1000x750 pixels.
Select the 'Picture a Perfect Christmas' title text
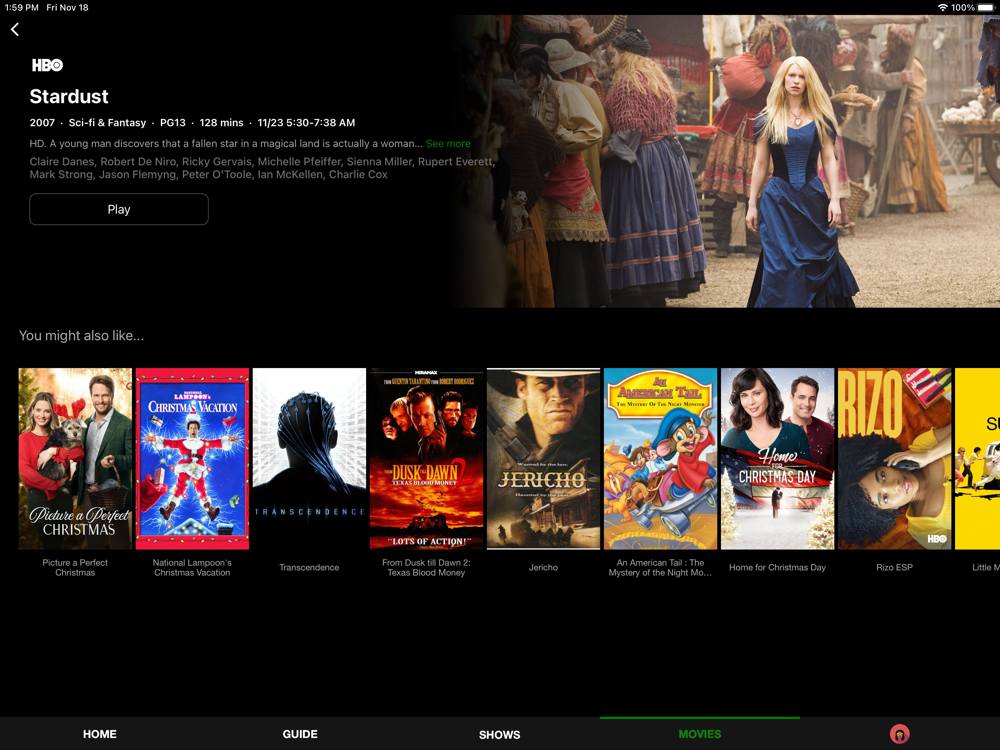pyautogui.click(x=75, y=568)
